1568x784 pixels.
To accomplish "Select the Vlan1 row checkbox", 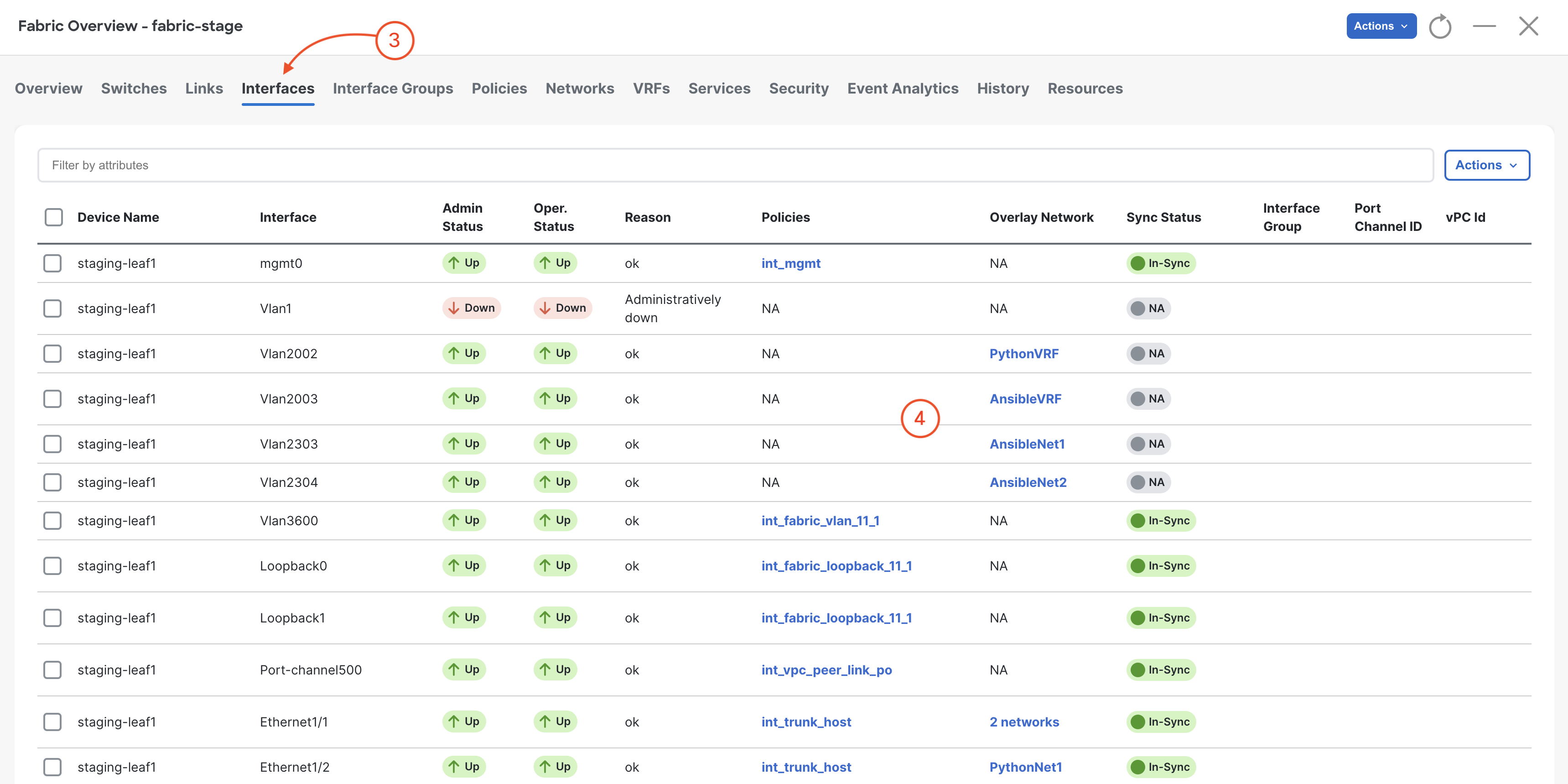I will 53,308.
